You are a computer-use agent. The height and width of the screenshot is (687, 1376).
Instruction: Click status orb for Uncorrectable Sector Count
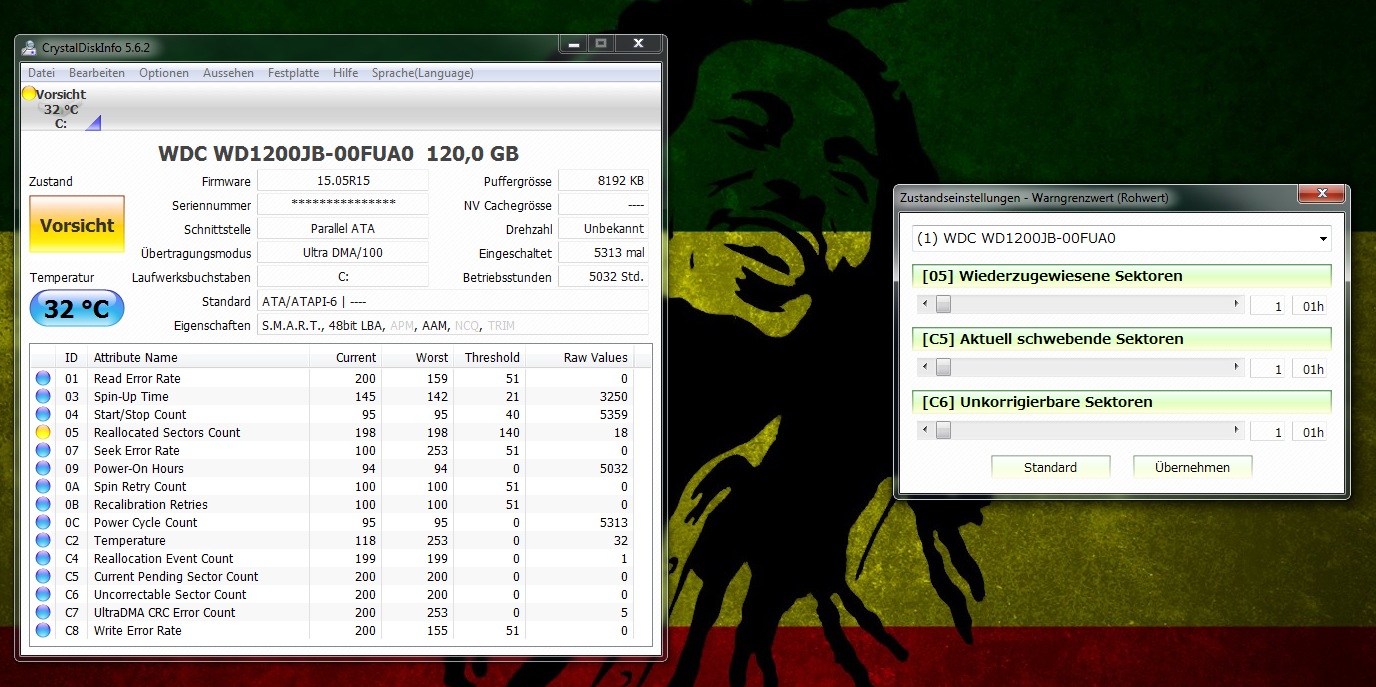[x=43, y=594]
